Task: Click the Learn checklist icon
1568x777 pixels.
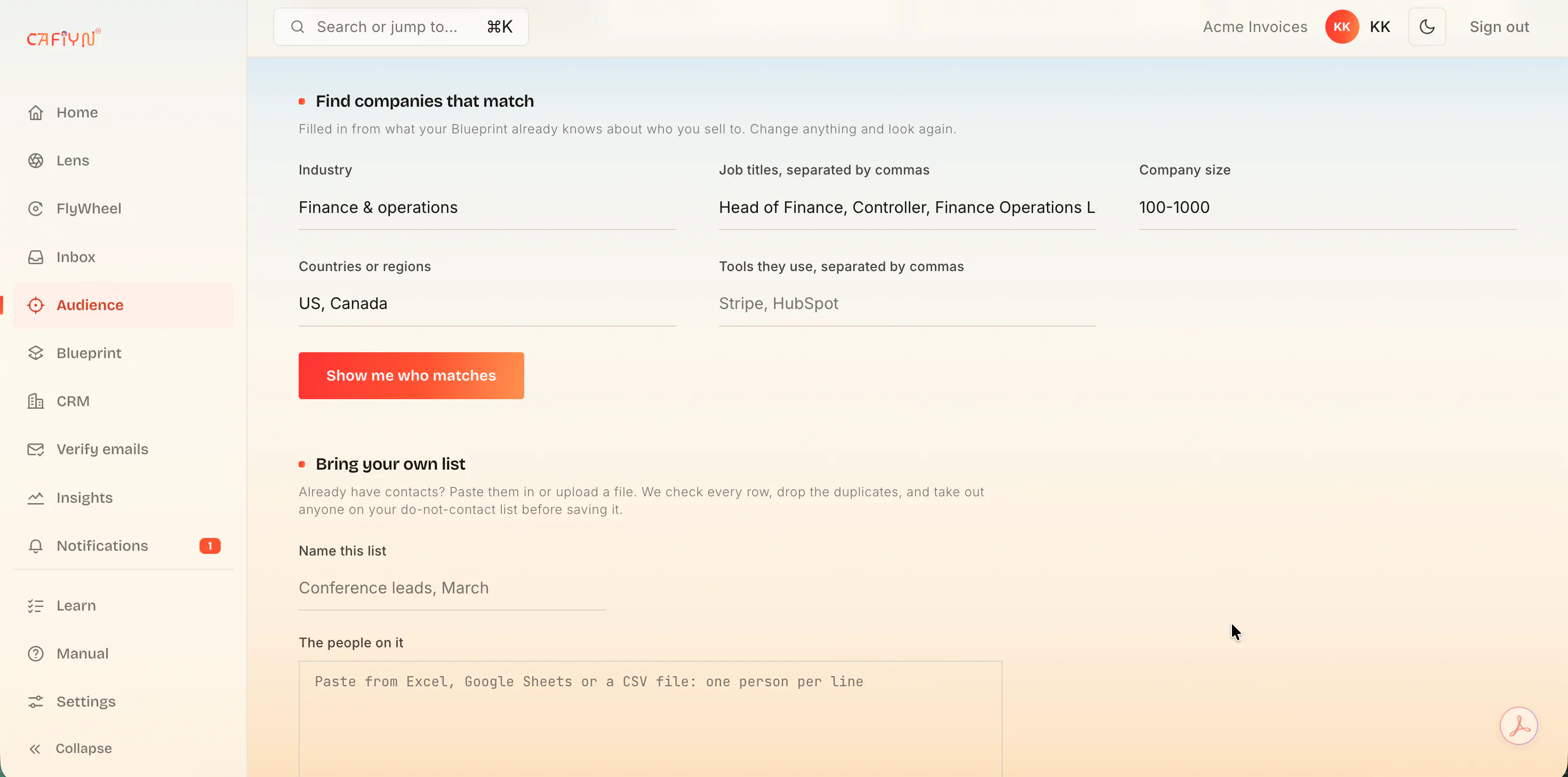Action: point(36,606)
